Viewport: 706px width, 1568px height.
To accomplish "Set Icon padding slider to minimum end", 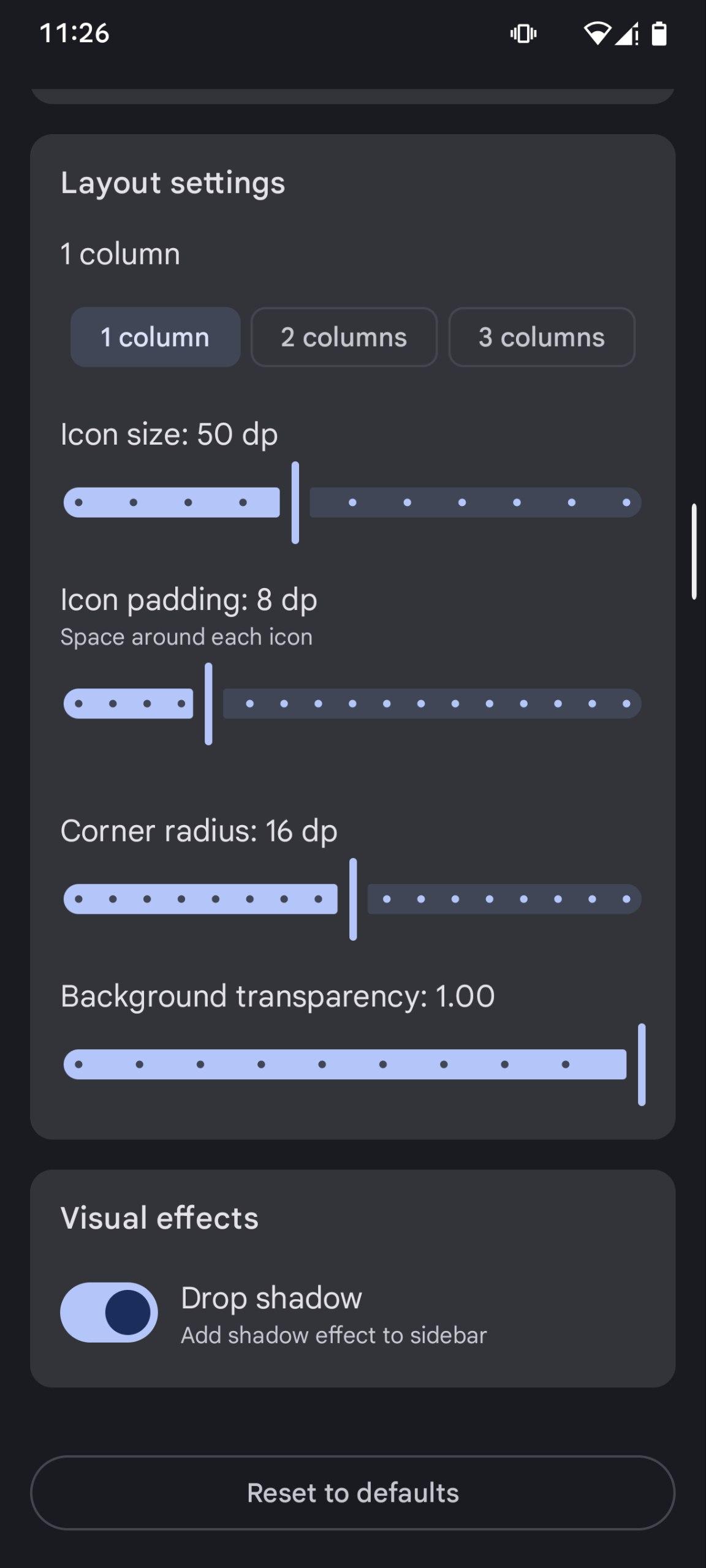I will (78, 704).
